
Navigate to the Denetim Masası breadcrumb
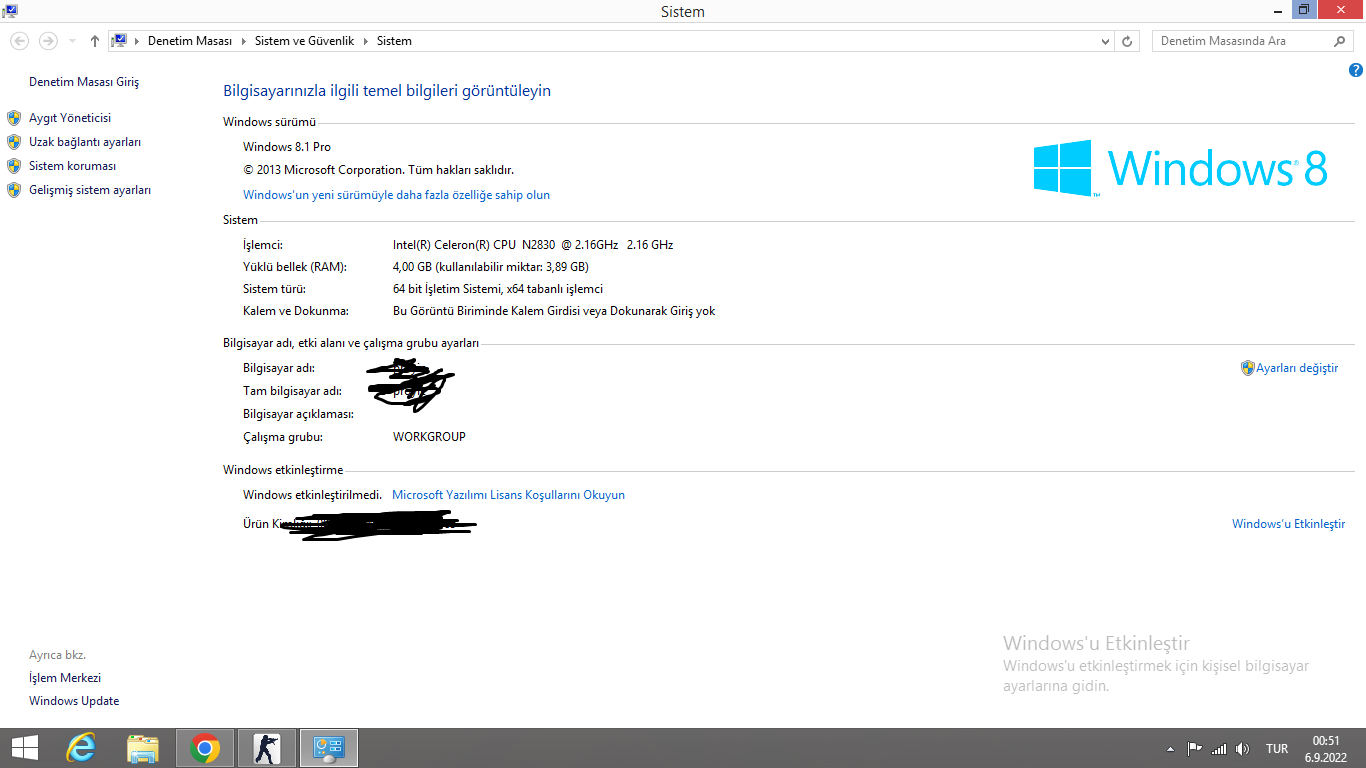(x=190, y=41)
